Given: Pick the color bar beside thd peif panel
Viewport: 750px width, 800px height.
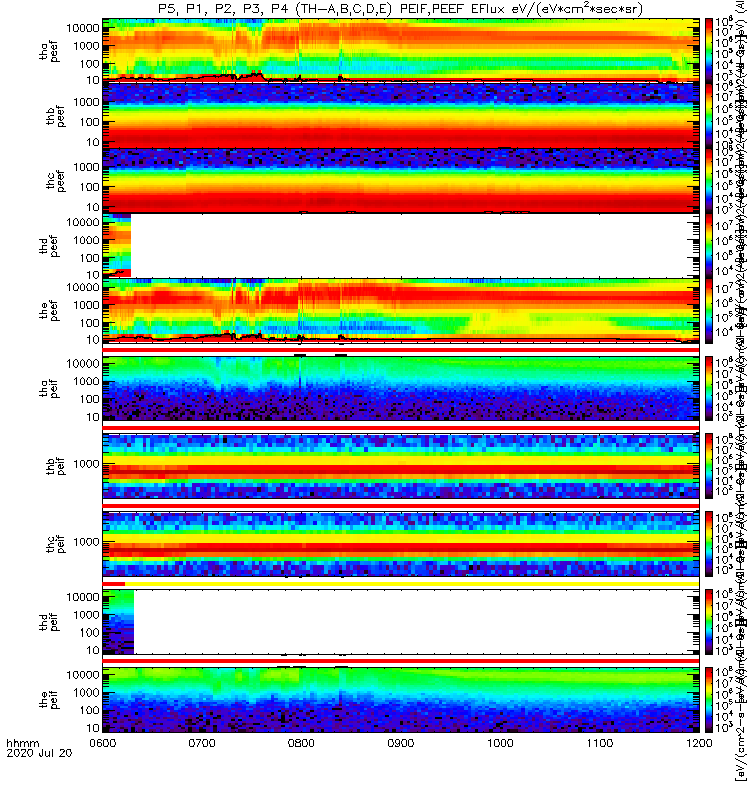Looking at the screenshot, I should tap(709, 621).
